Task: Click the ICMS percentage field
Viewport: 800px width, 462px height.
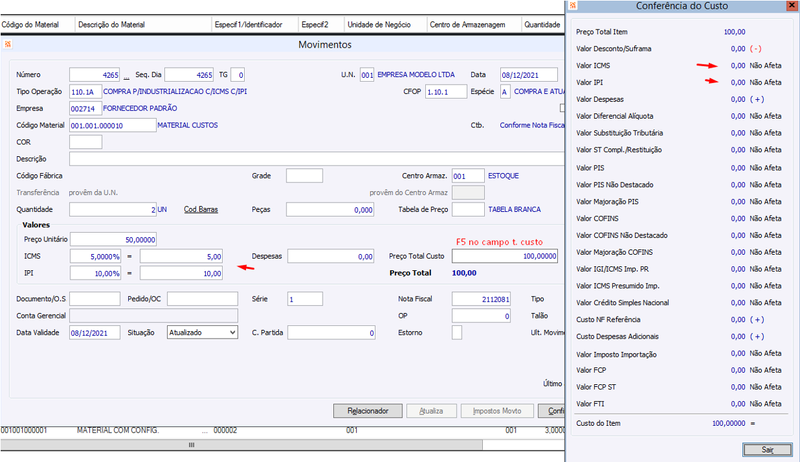Action: (x=95, y=256)
